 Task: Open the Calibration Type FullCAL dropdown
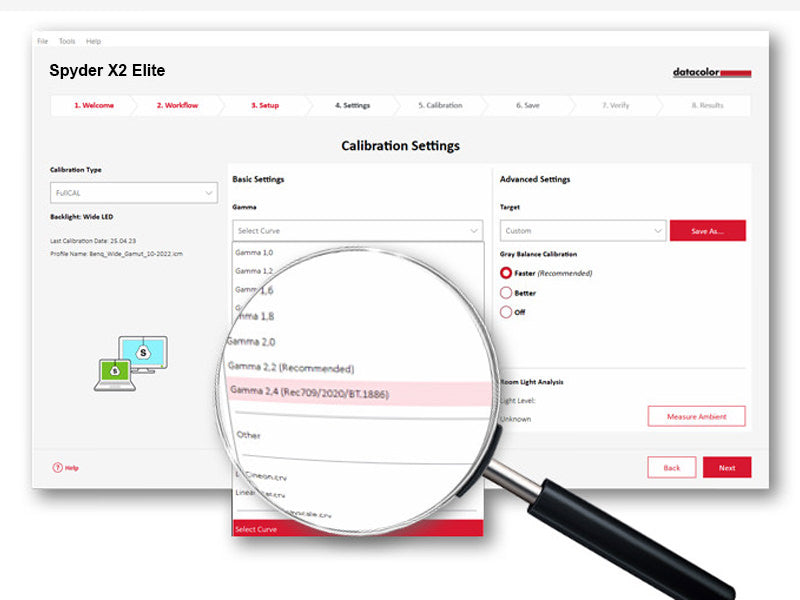[133, 192]
